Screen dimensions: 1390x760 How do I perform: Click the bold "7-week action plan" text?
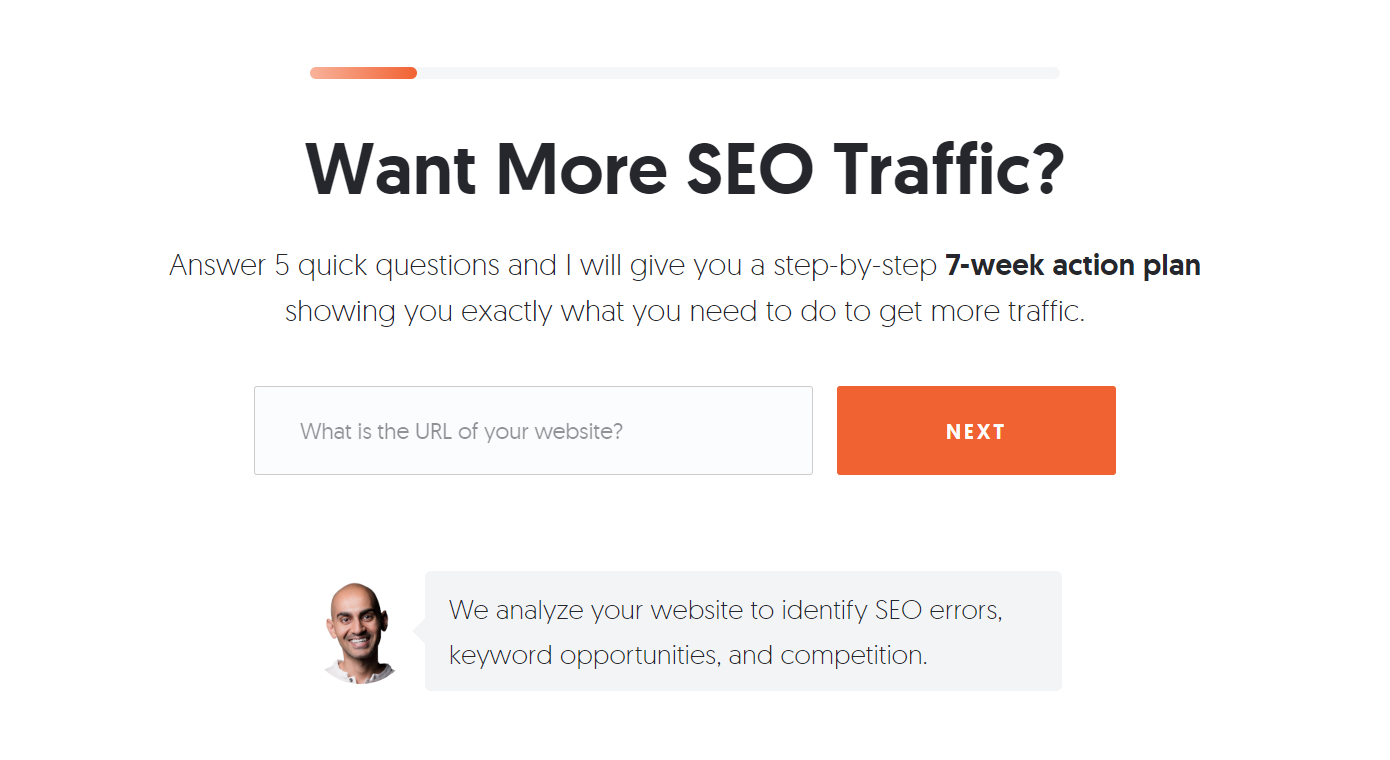click(1072, 266)
